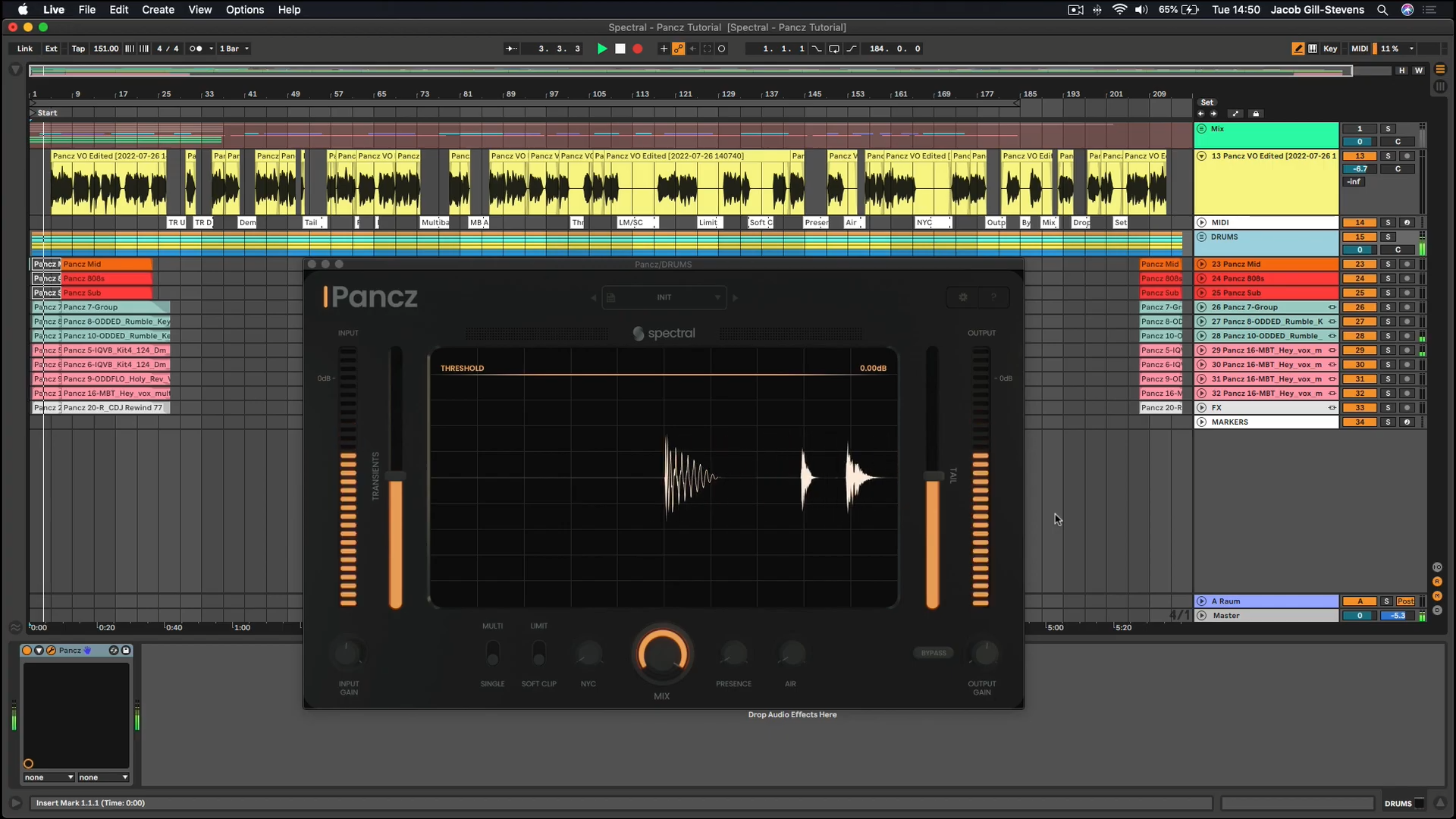Solo track 24 Pancz 808s
Image resolution: width=1456 pixels, height=819 pixels.
1388,279
